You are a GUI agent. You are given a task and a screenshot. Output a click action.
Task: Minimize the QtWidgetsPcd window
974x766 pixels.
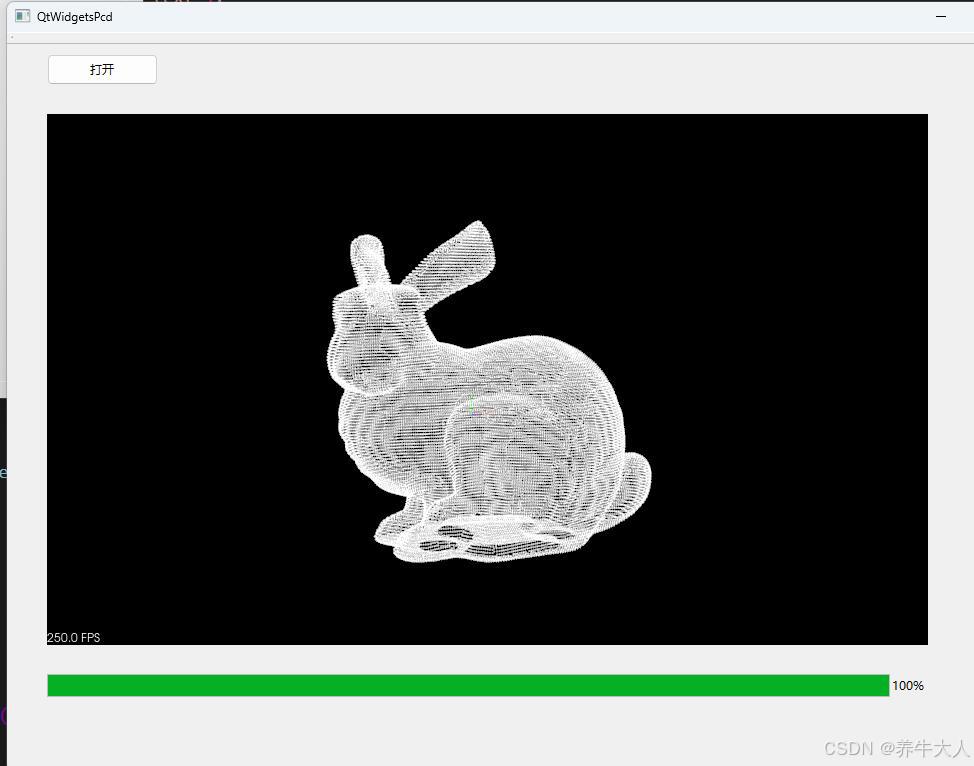(940, 17)
